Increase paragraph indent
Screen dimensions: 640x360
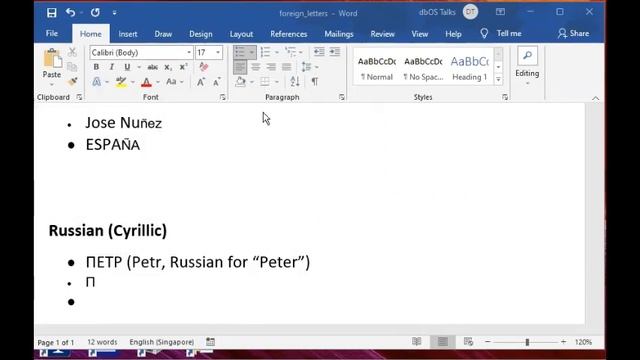click(x=335, y=52)
